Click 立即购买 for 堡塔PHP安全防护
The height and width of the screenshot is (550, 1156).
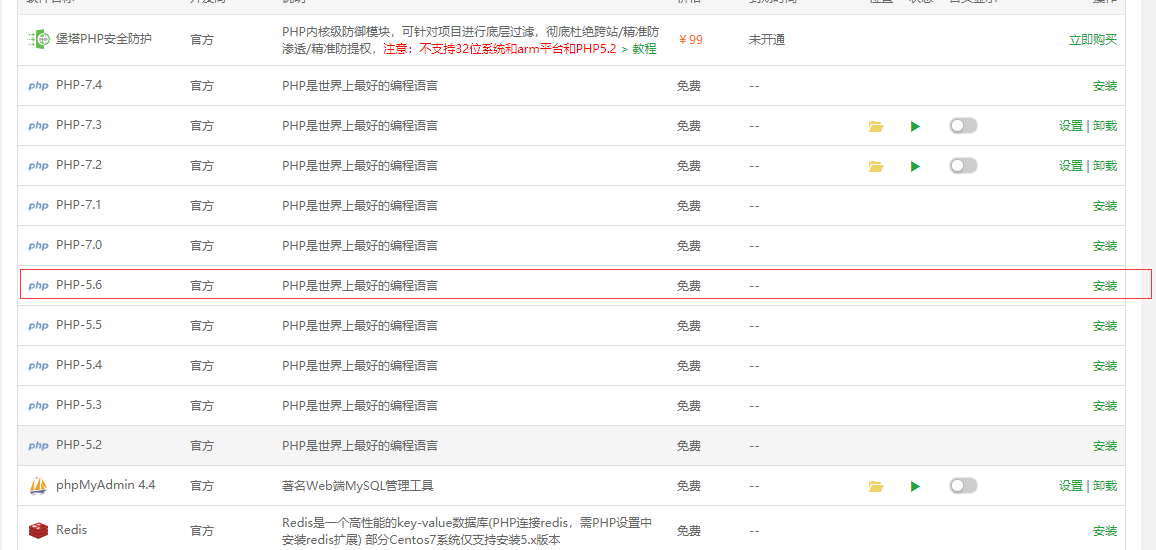click(1093, 40)
